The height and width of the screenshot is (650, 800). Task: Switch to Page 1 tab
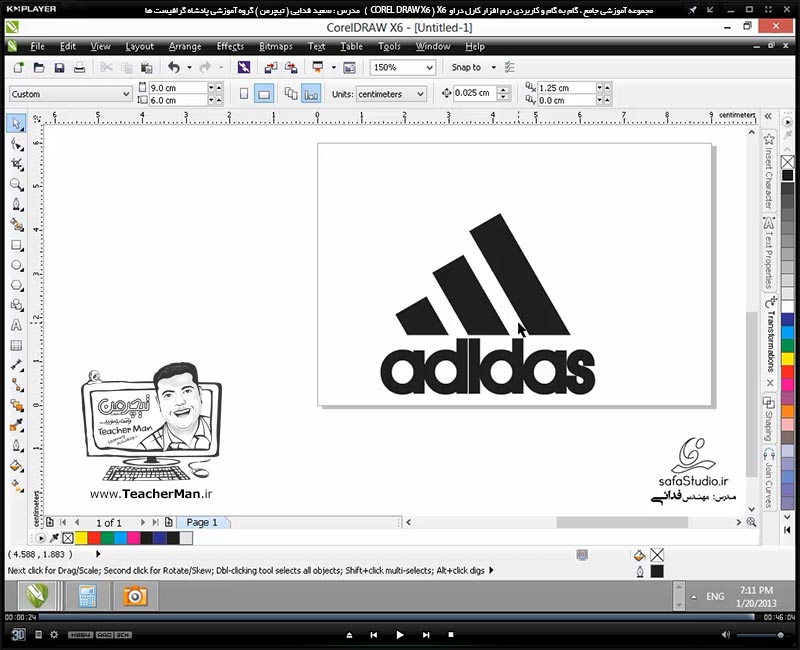point(202,522)
